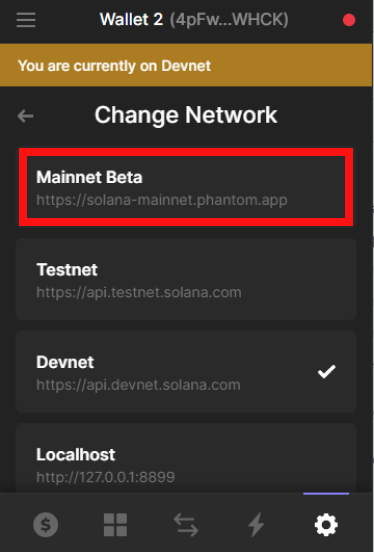Open the swap arrows tab
Viewport: 374px width, 552px height.
click(x=186, y=525)
